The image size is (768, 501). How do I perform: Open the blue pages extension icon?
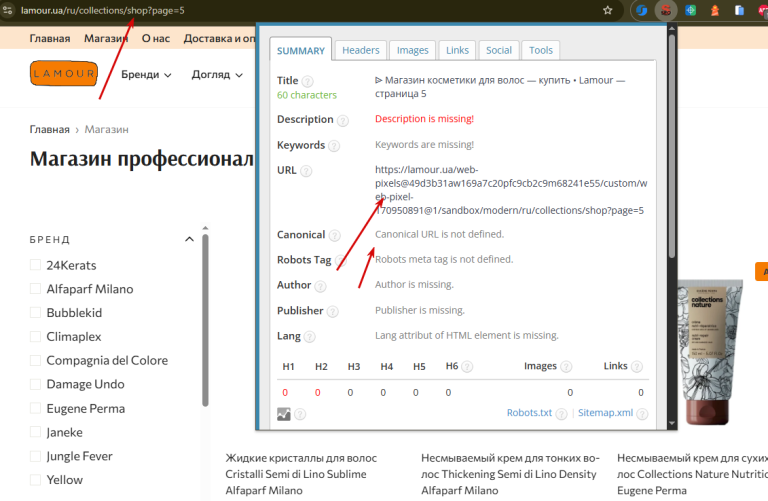point(739,10)
